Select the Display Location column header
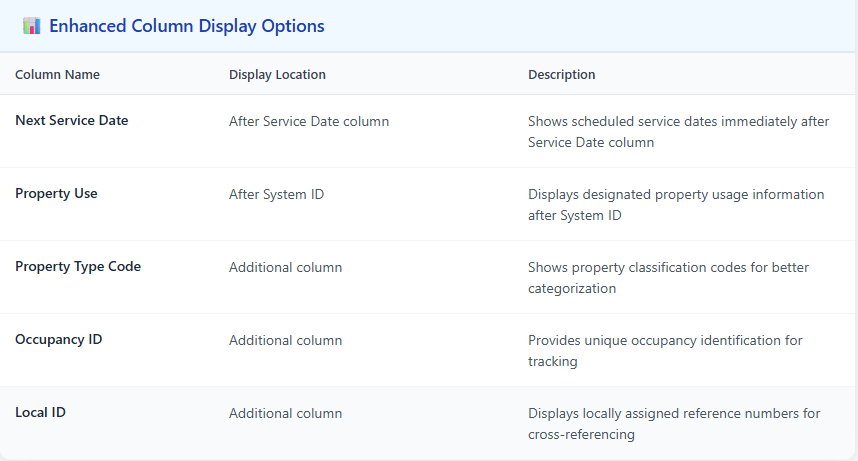Viewport: 858px width, 461px height. click(x=277, y=74)
